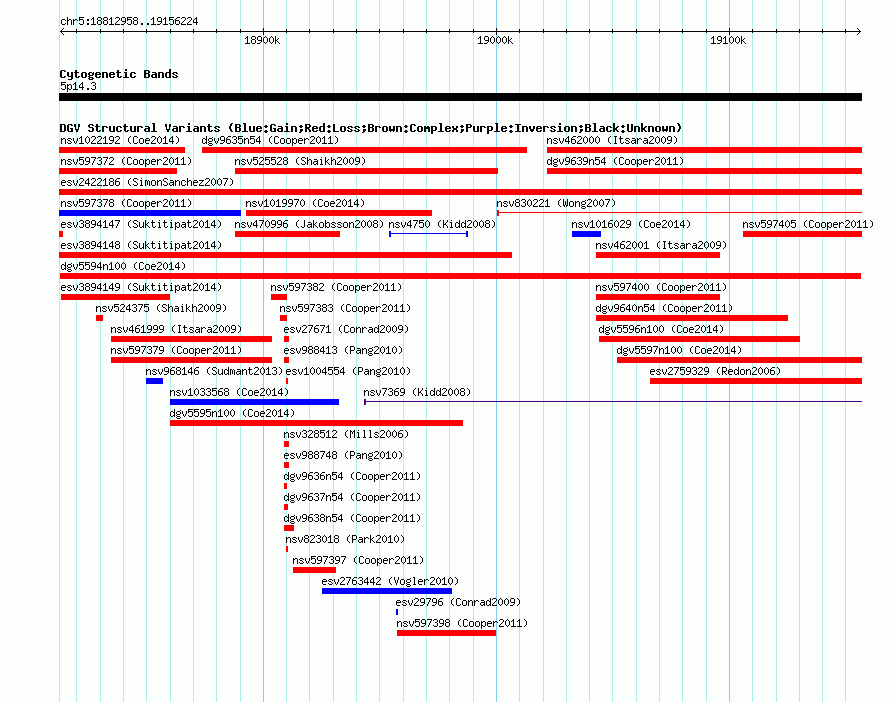Click nsv597379 (Cooper2011) label
The image size is (890, 702).
point(176,350)
